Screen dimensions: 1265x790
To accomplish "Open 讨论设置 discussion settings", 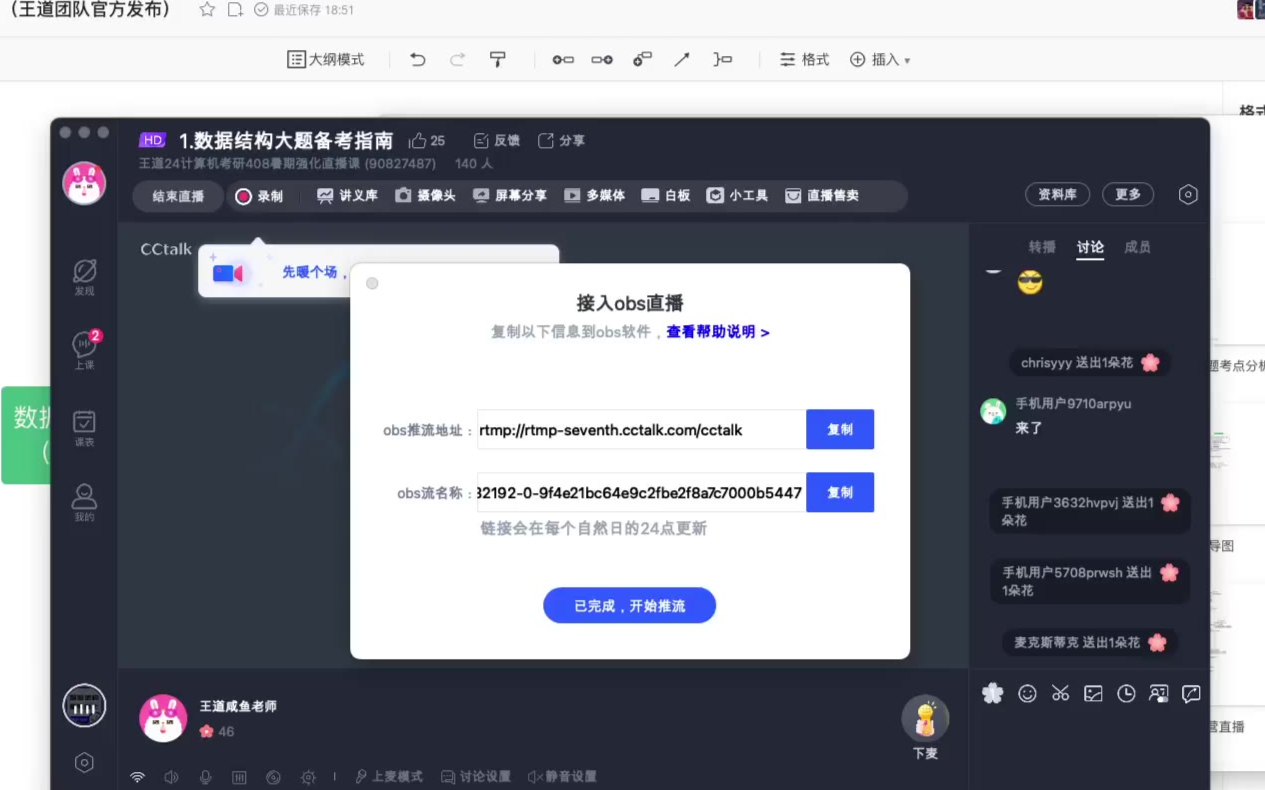I will click(x=476, y=777).
